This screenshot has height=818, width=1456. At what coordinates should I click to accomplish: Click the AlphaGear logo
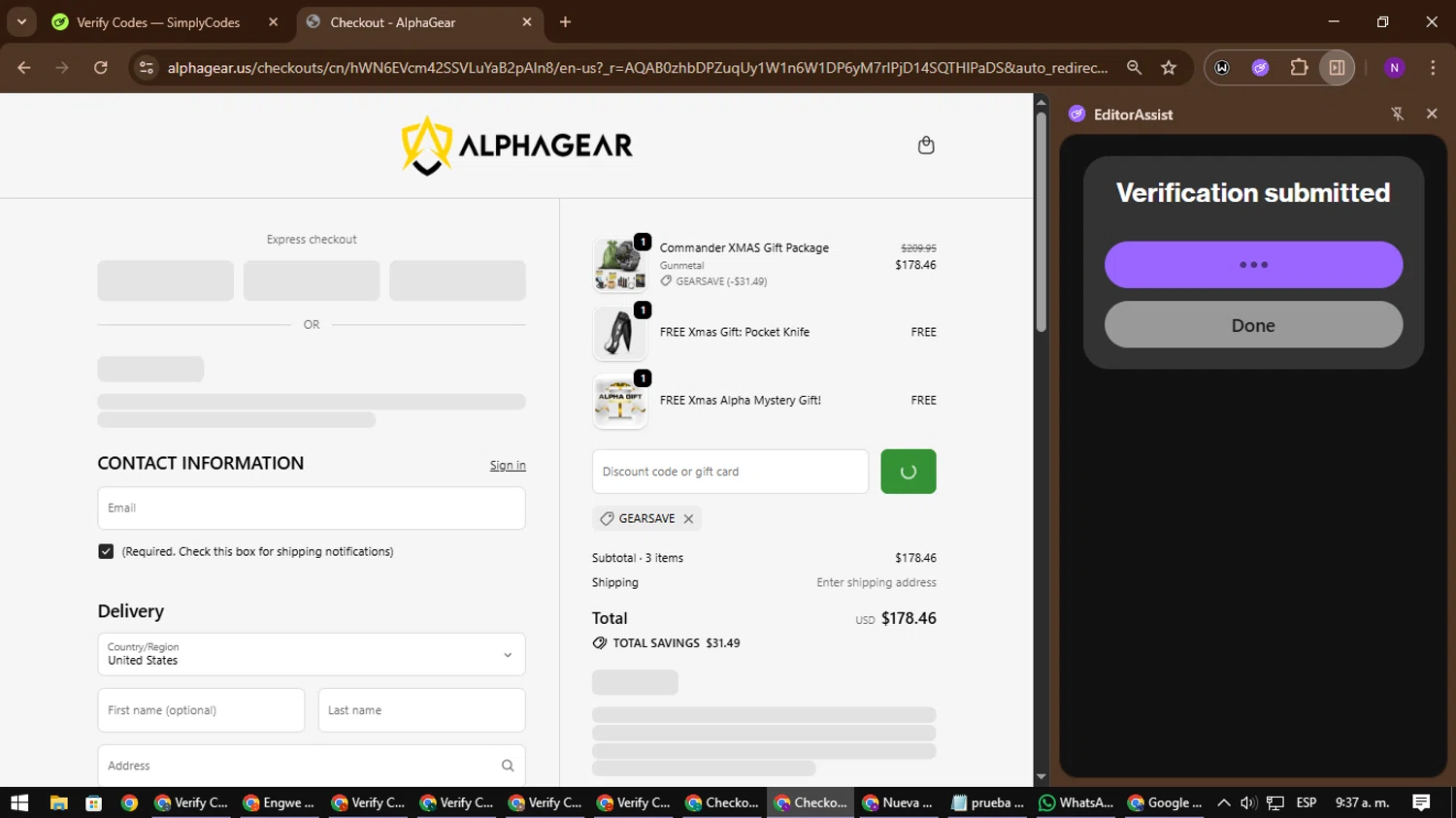(x=517, y=146)
